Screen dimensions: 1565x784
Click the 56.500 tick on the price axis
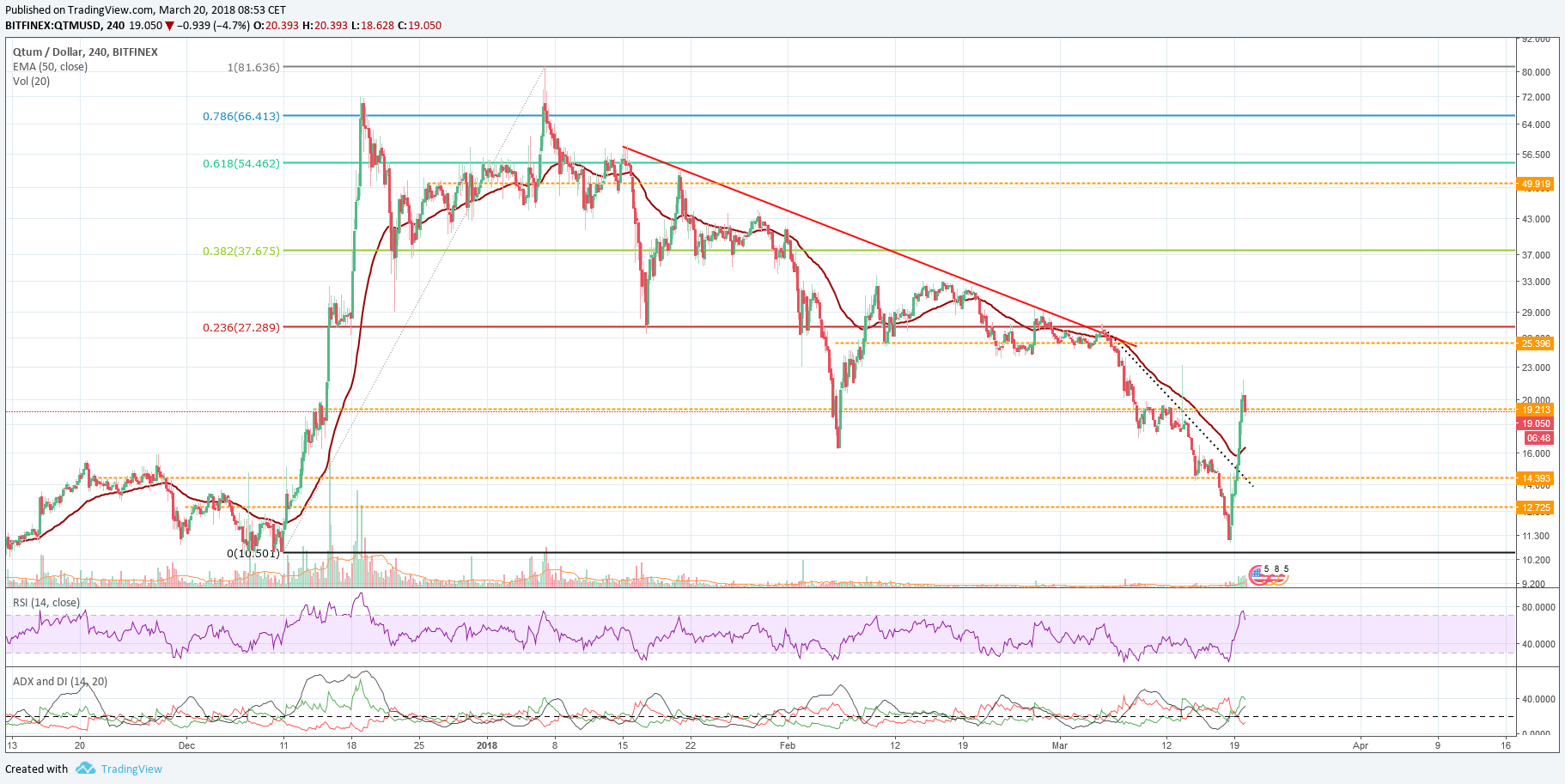pyautogui.click(x=1536, y=155)
